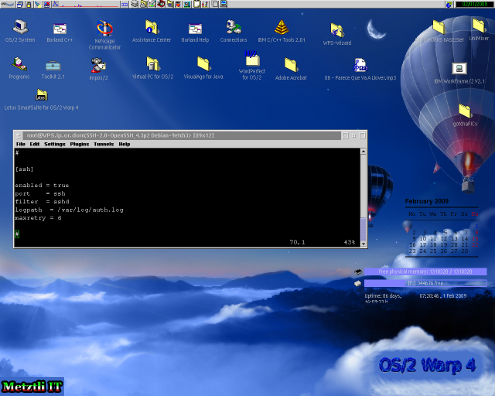Open the Assistance Center folder icon
Viewport: 495px width, 396px height.
click(151, 27)
